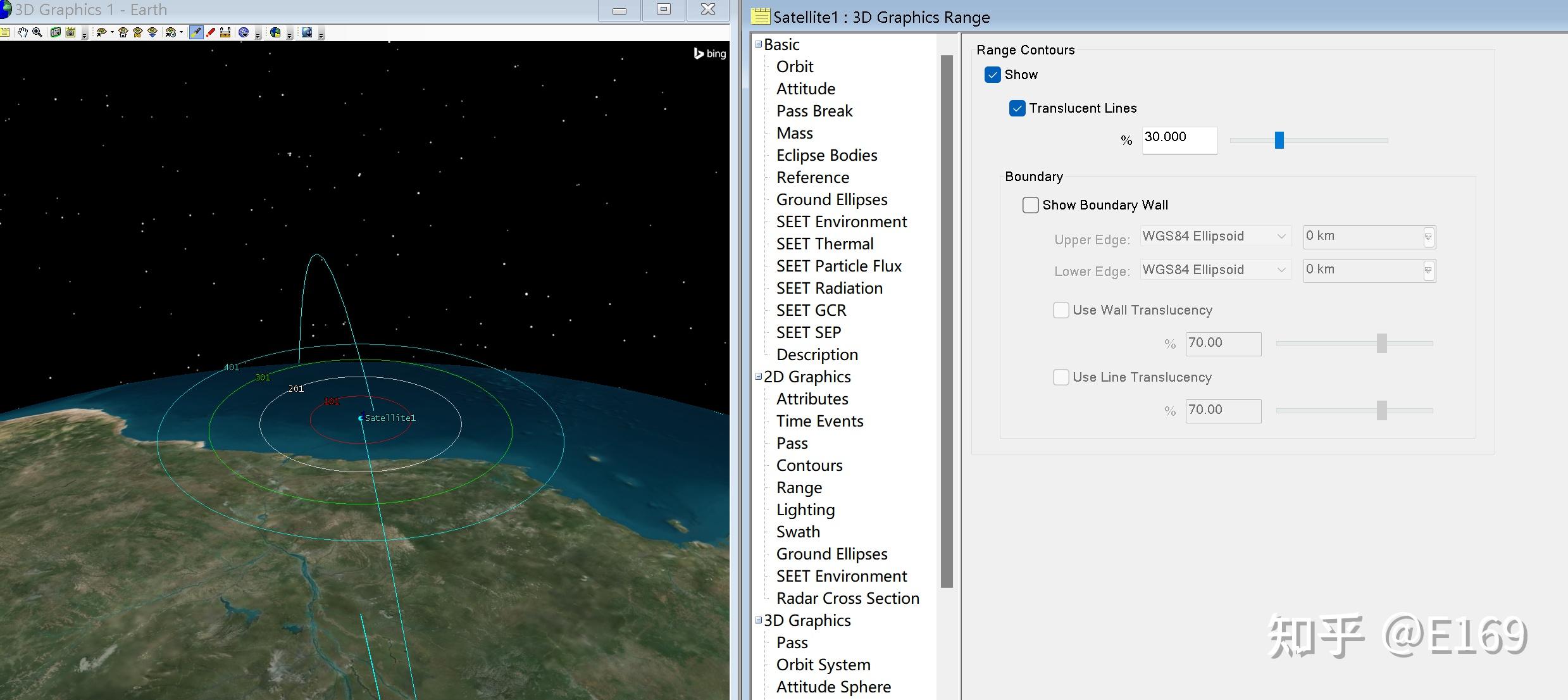Open the A-B ruler measure tool

point(225,32)
